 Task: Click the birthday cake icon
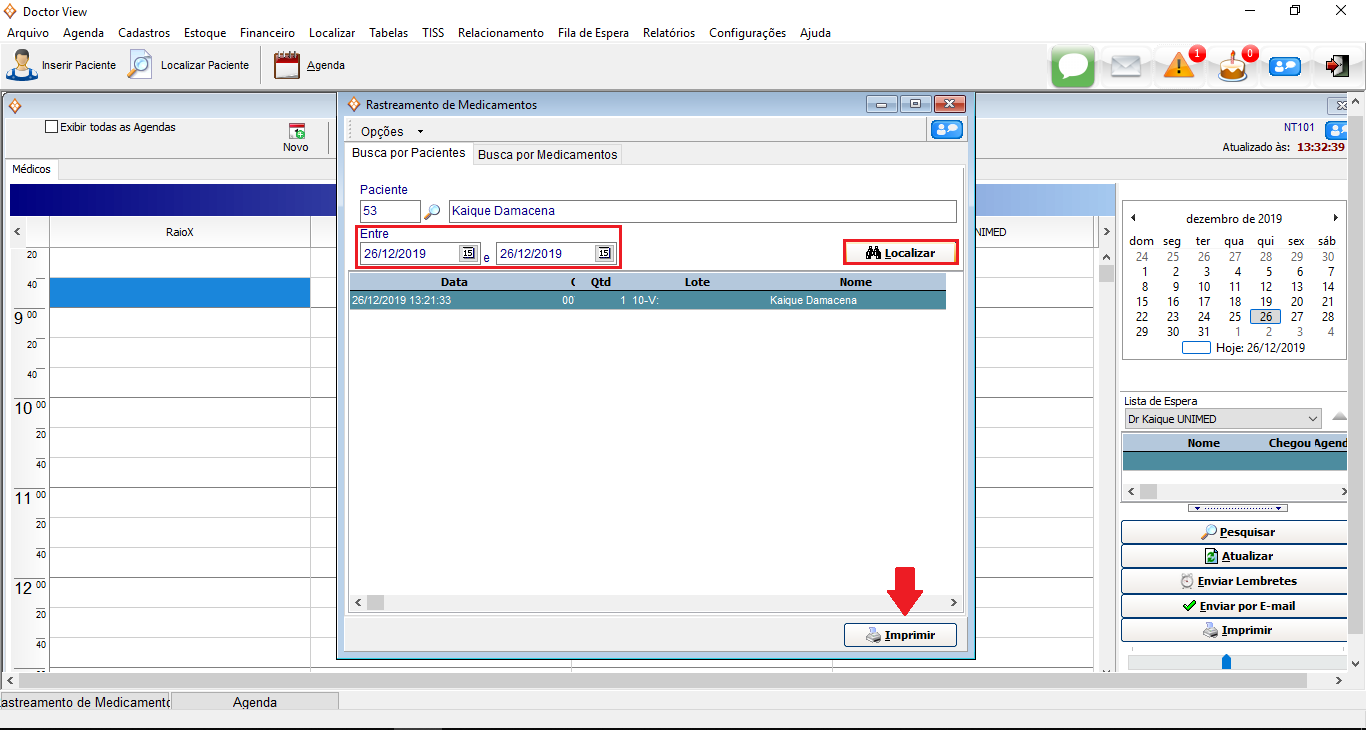(1232, 66)
